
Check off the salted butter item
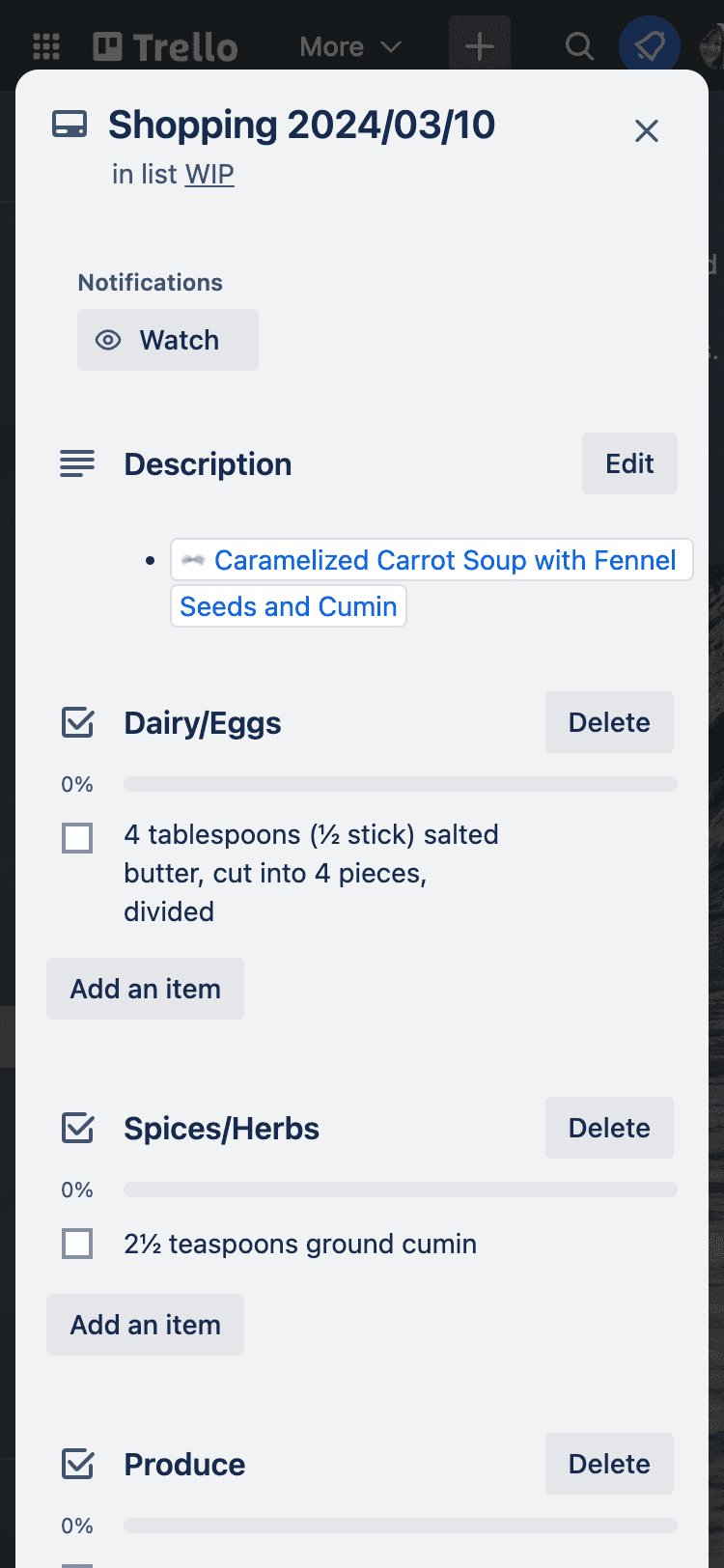pos(77,838)
